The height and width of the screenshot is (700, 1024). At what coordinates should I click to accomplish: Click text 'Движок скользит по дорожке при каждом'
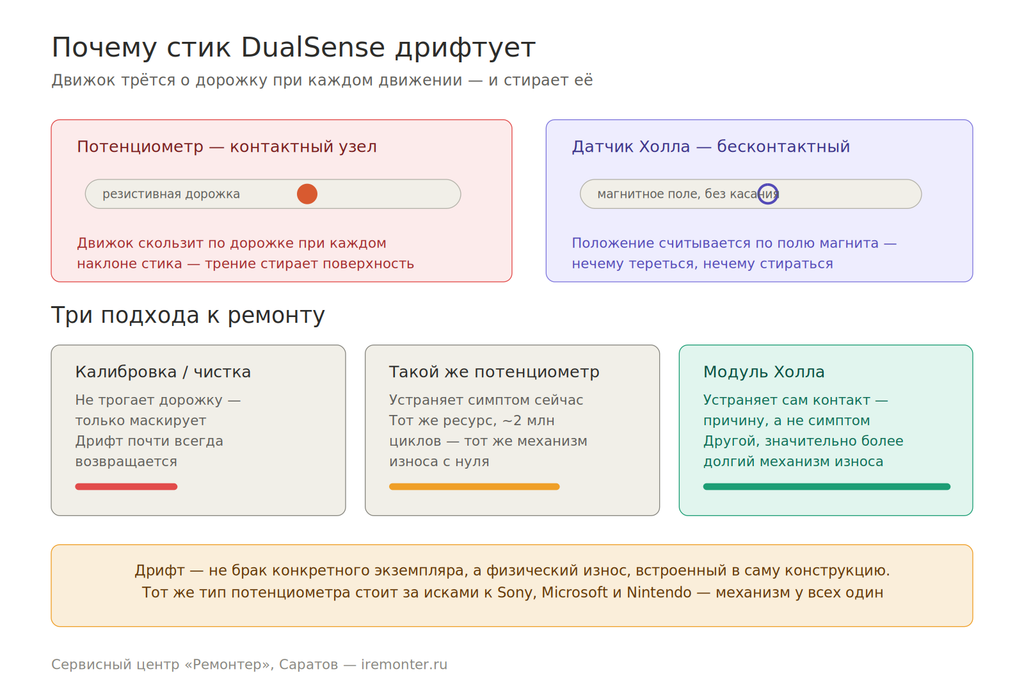(231, 243)
